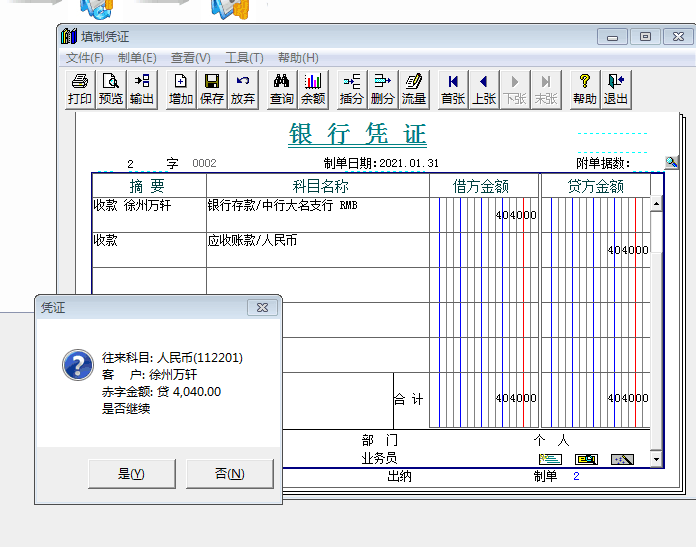Minimize the 填制凭证 window

(613, 37)
